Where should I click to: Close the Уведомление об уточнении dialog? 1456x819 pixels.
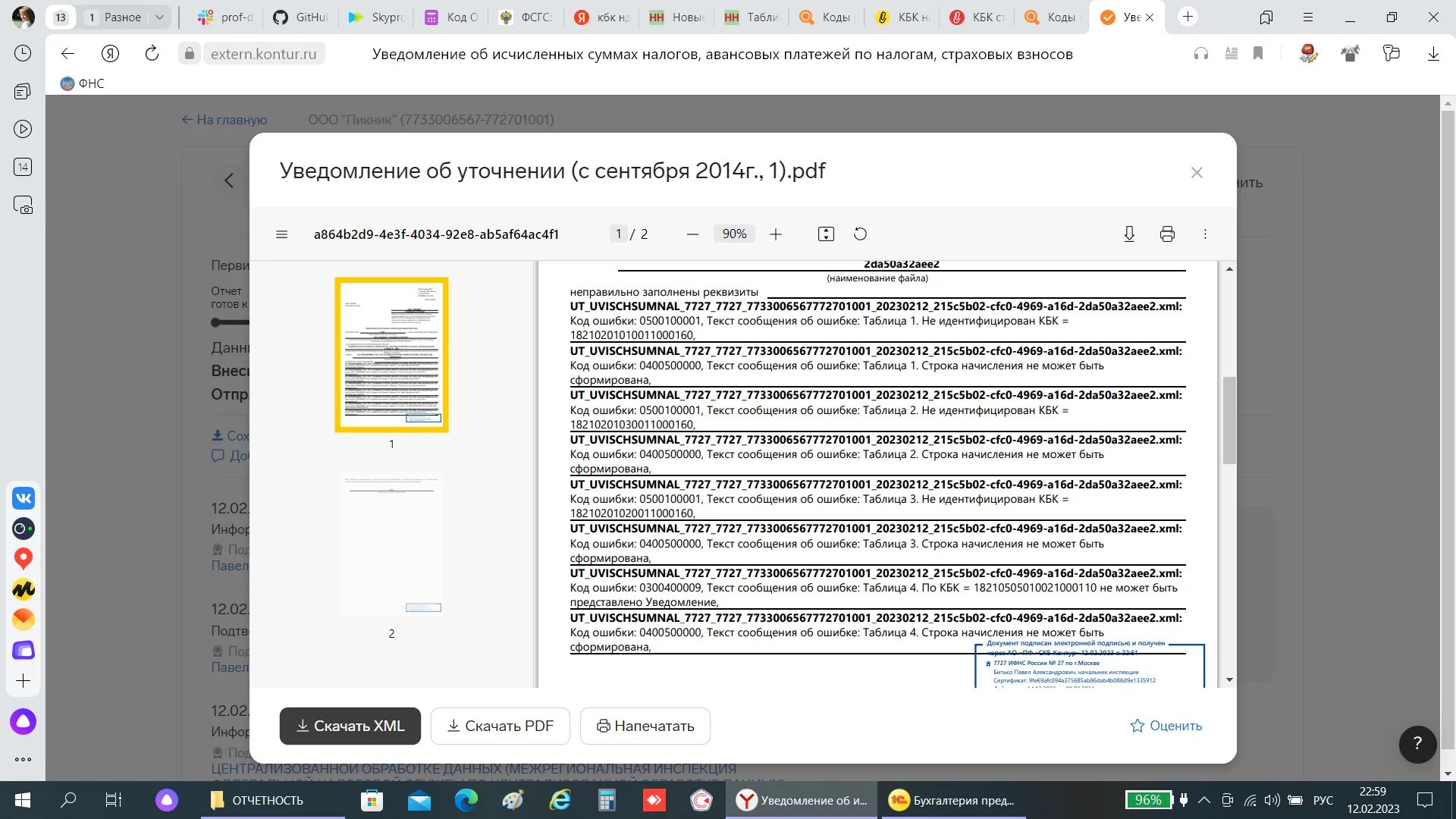1197,173
